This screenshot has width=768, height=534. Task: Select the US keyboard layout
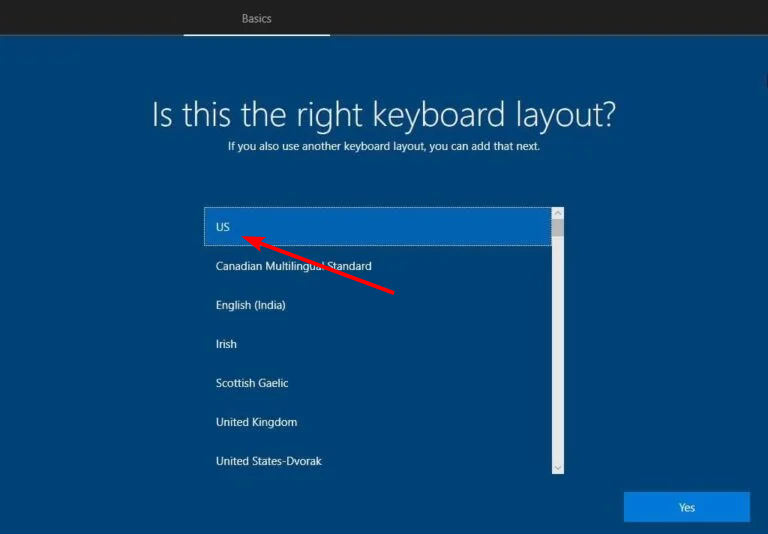click(378, 226)
